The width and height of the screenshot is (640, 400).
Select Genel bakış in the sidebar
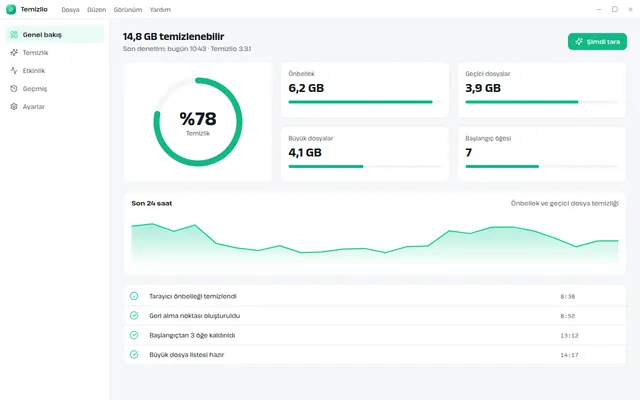click(55, 35)
